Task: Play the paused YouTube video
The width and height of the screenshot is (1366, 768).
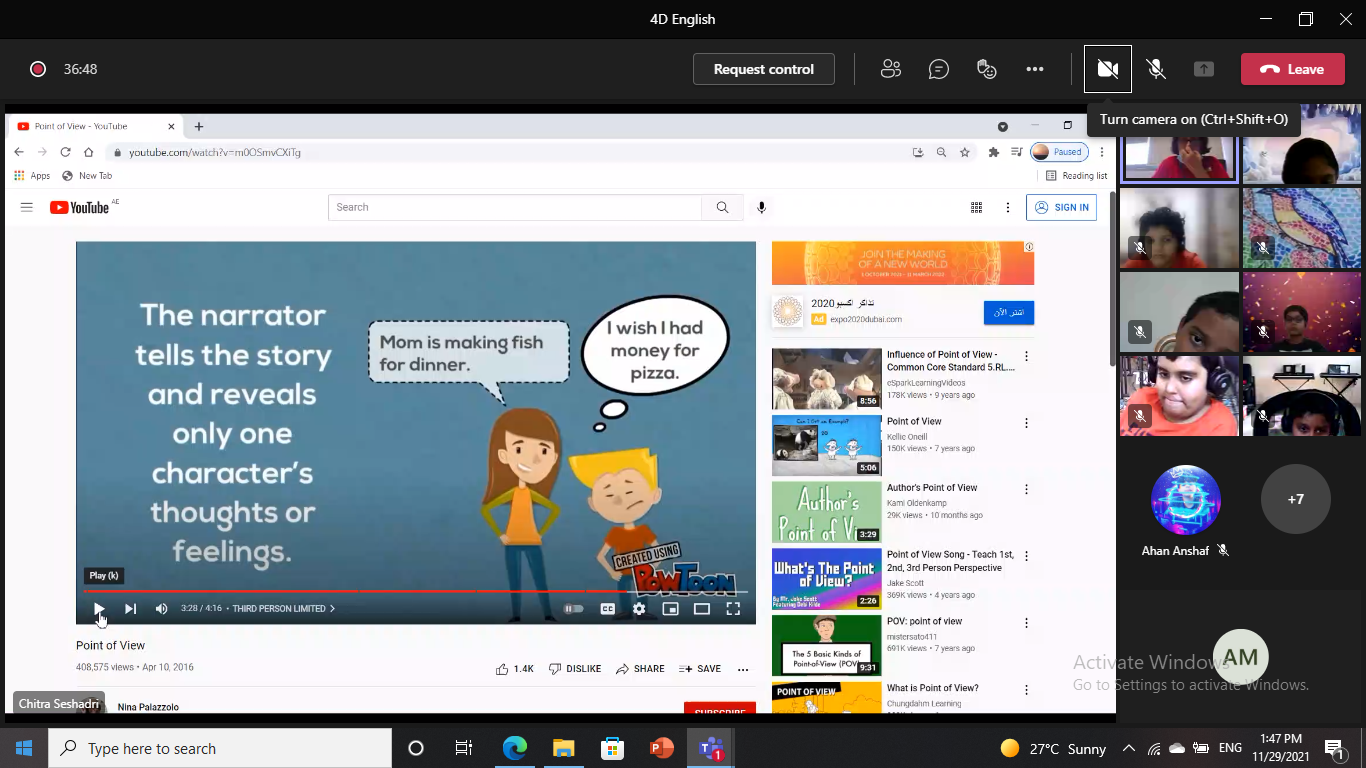Action: click(x=98, y=608)
